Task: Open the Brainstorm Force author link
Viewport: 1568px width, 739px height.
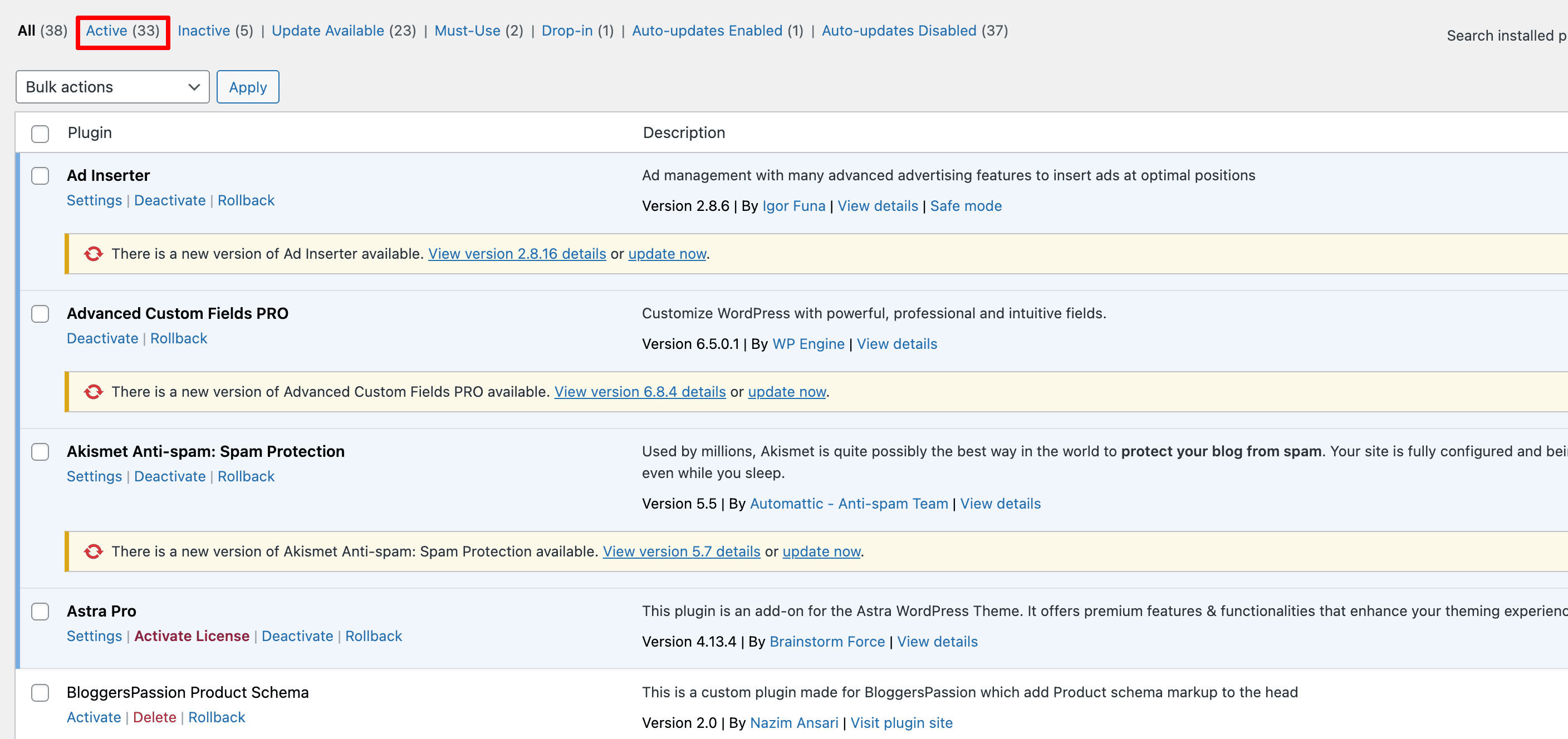Action: 827,642
